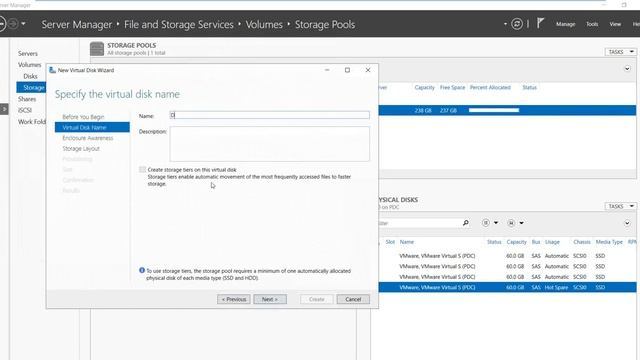Close the New Virtual Disk Wizard
This screenshot has width=640, height=360.
point(368,70)
